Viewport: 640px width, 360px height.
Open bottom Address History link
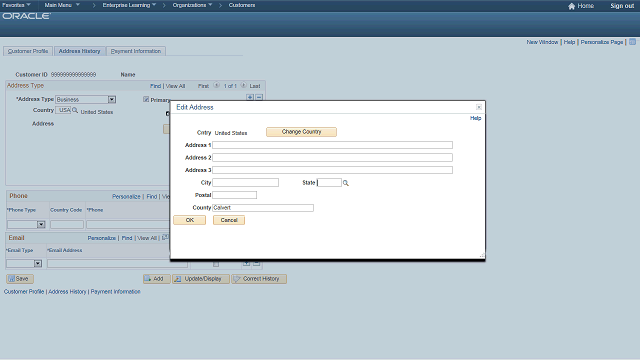click(x=67, y=292)
